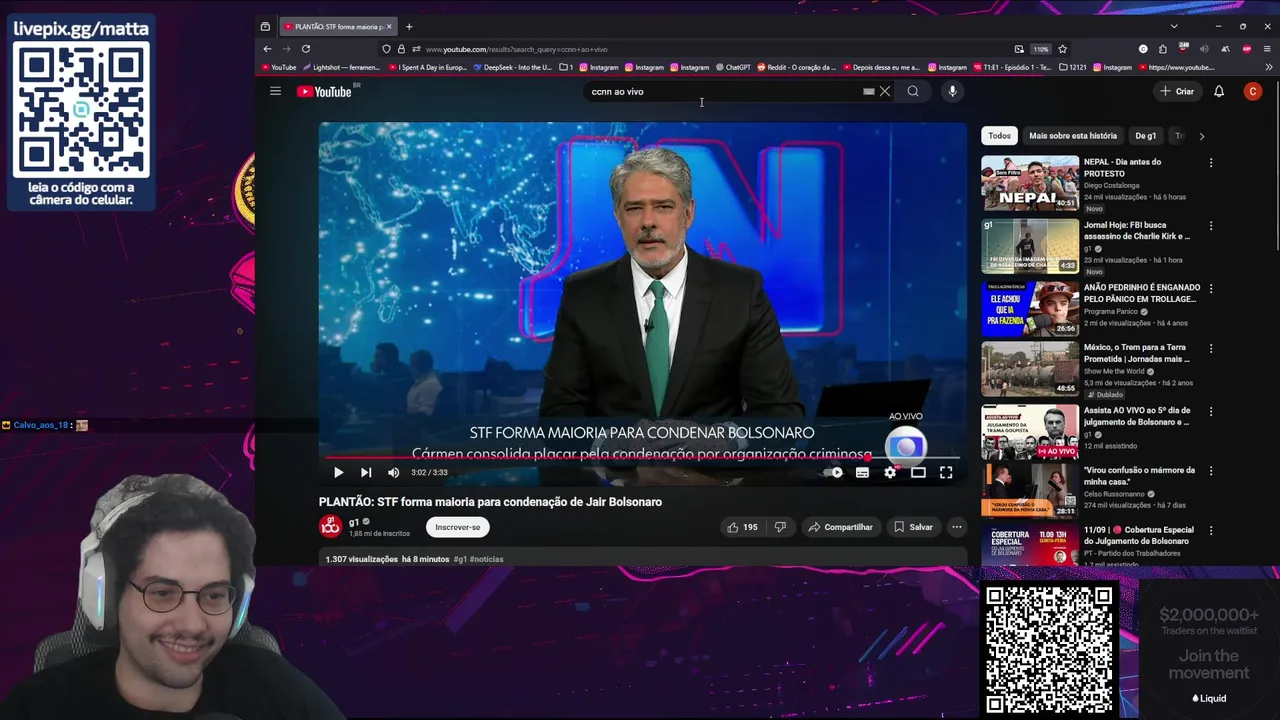Open options for Anão Pedrinho video

1211,288
